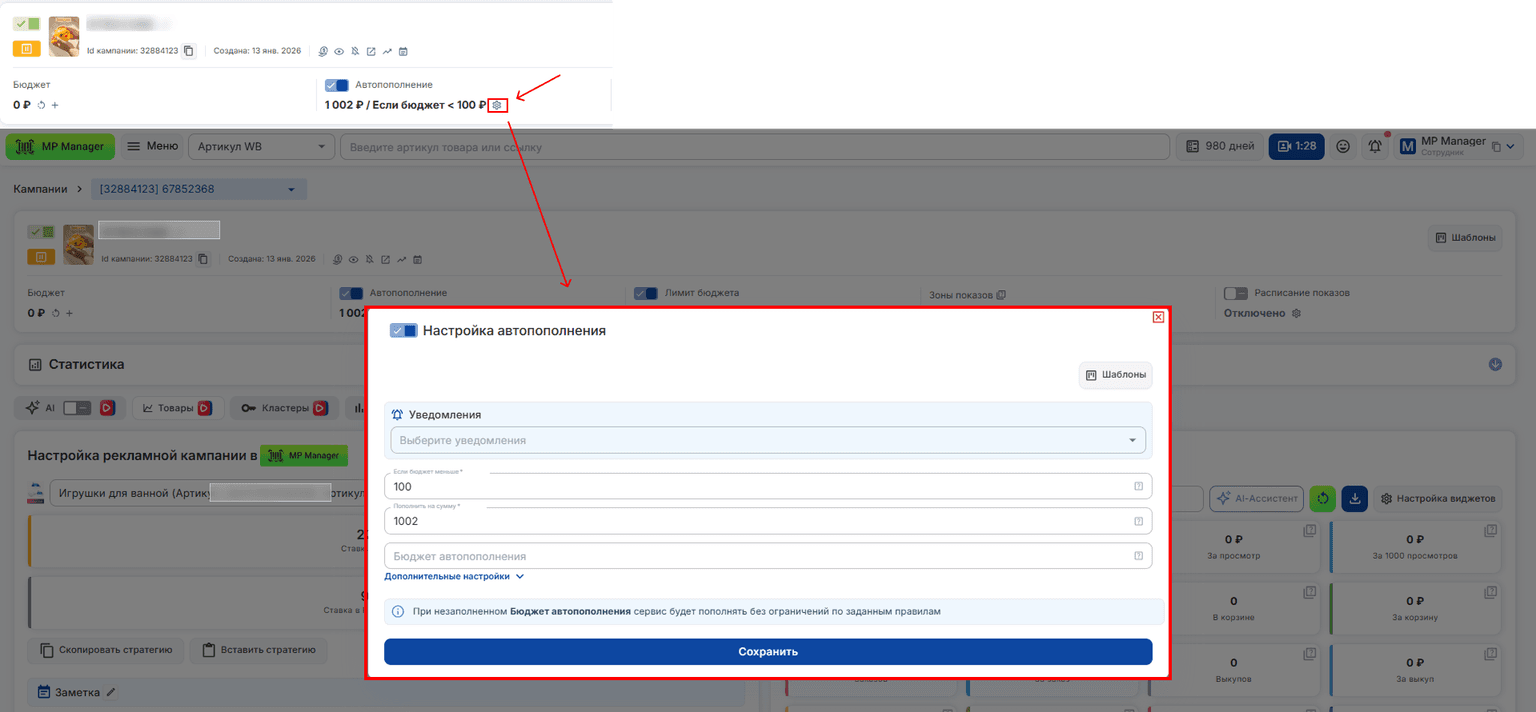
Task: Watch the Кластеры video tutorial icon
Action: [320, 408]
